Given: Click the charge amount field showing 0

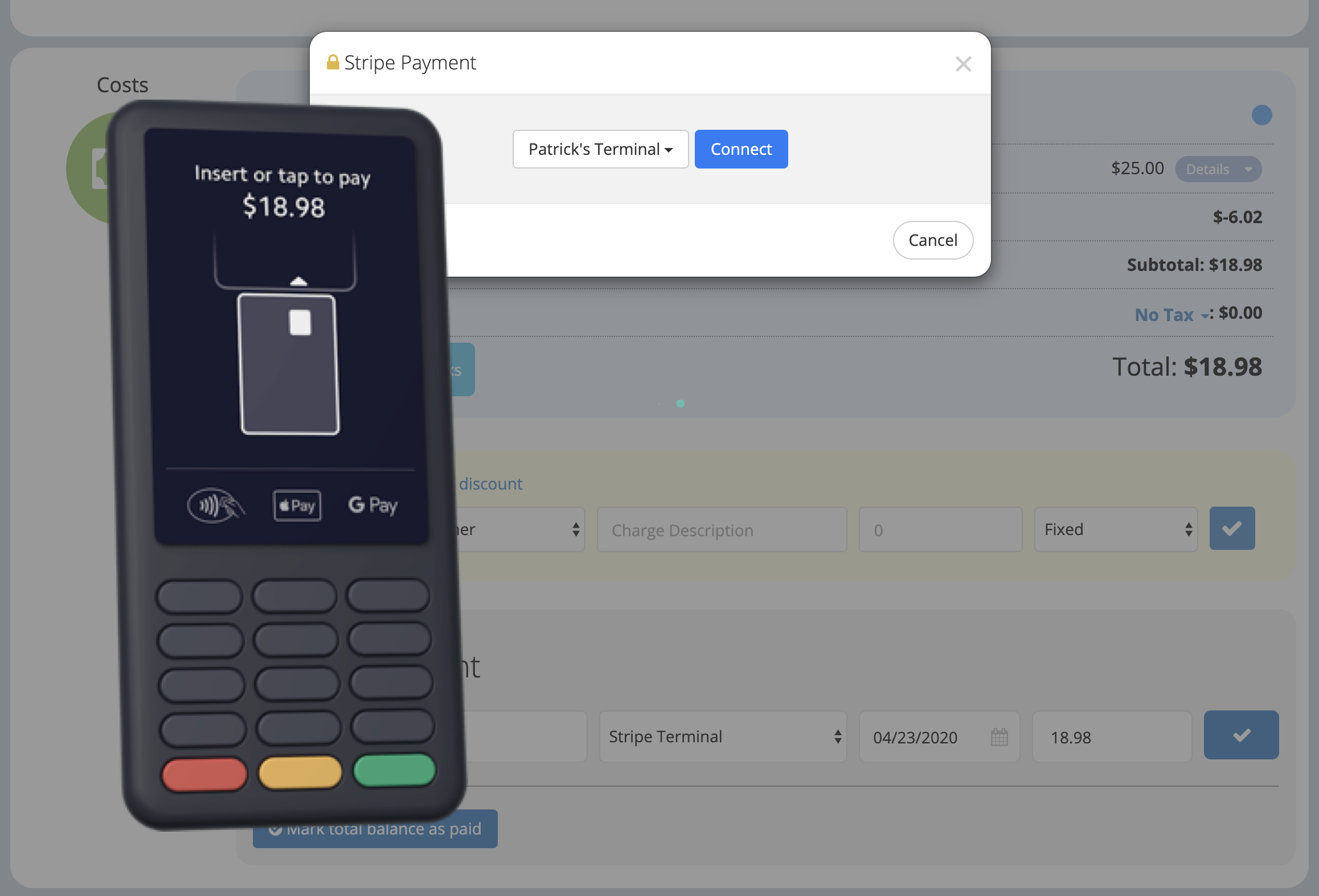Looking at the screenshot, I should 940,530.
